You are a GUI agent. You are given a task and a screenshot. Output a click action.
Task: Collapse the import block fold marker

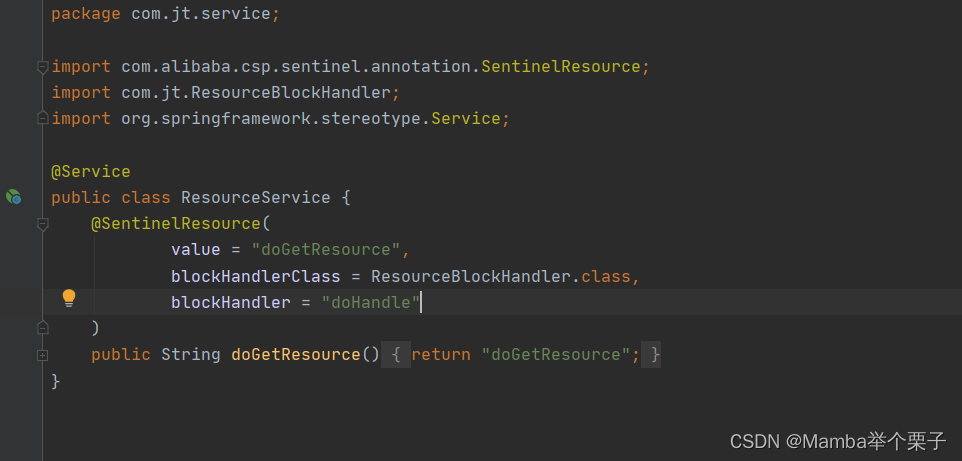coord(42,67)
